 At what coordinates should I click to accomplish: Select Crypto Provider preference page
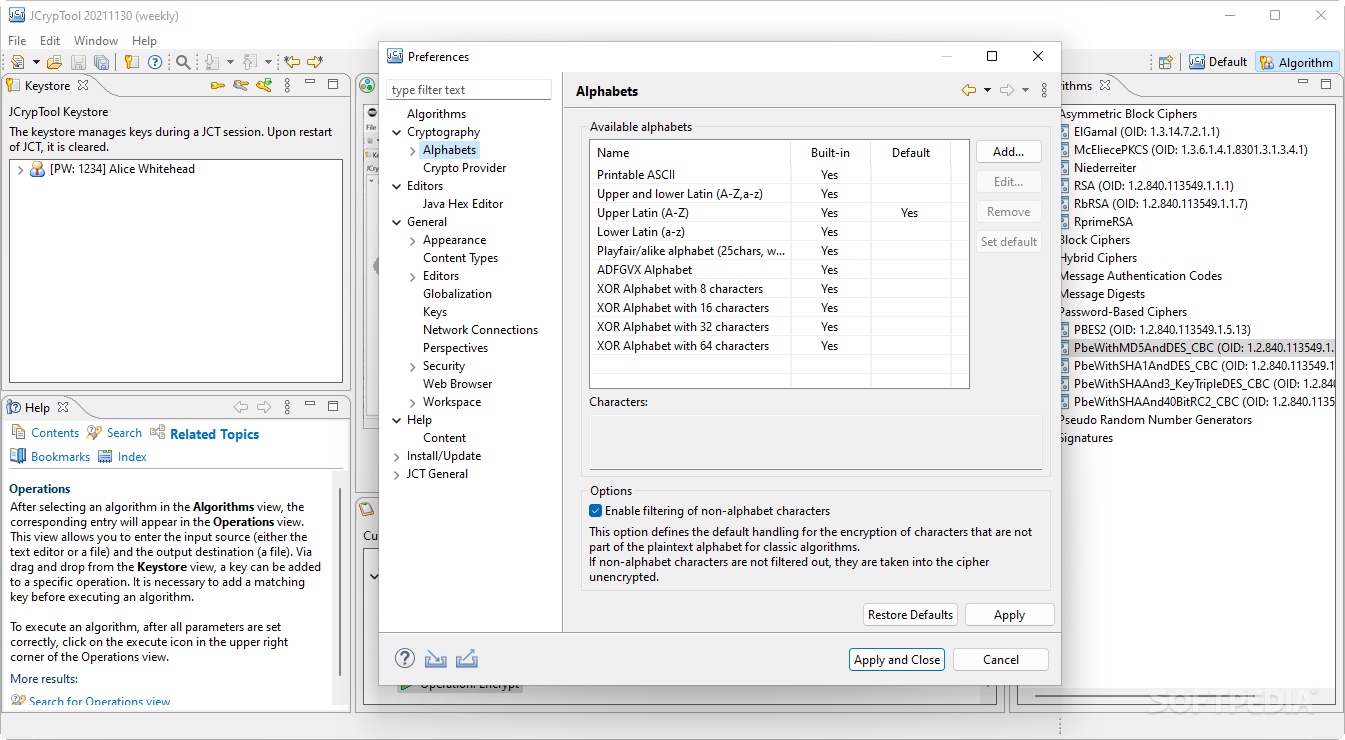[x=464, y=168]
